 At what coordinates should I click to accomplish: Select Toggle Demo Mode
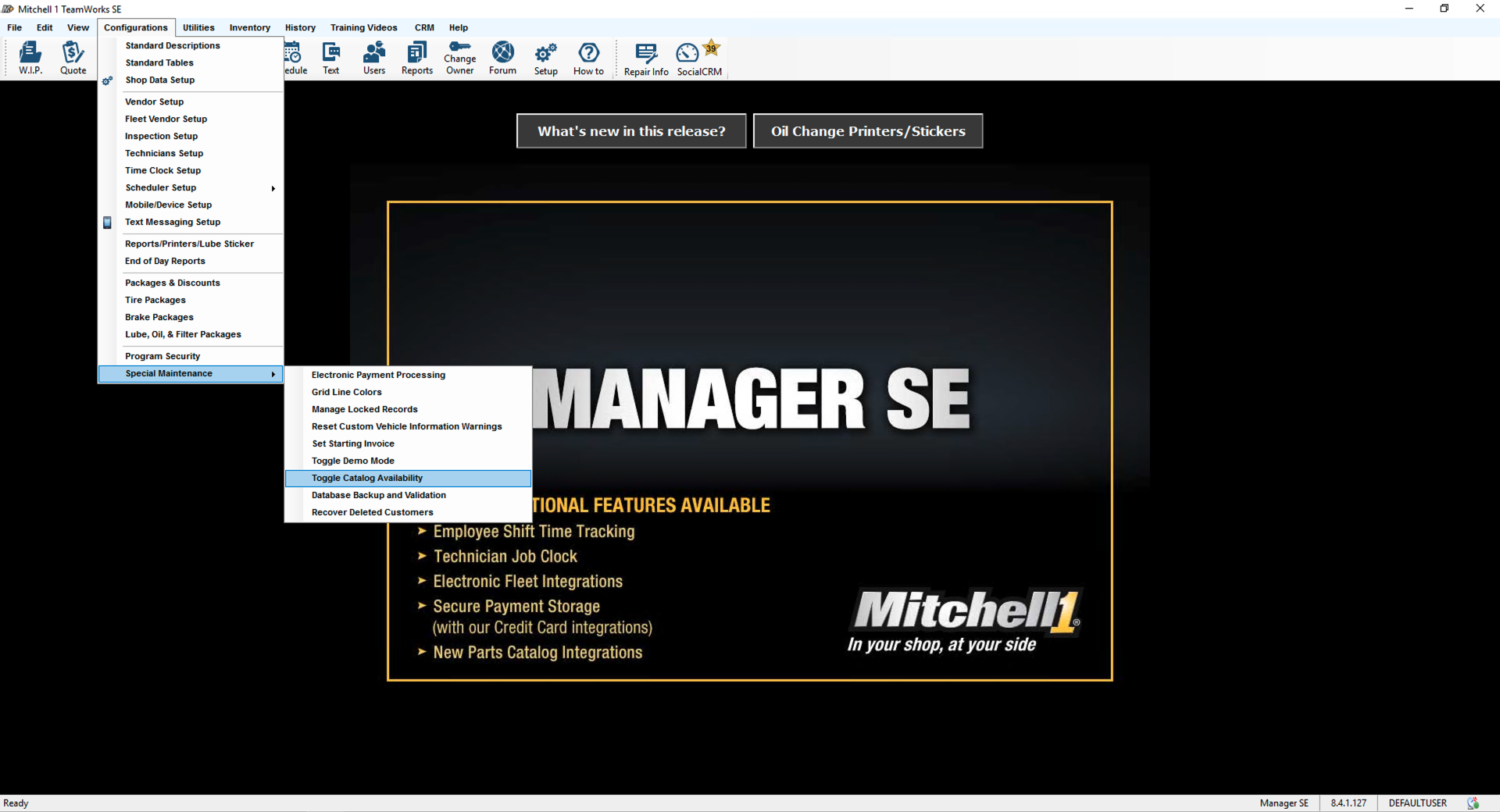point(353,461)
